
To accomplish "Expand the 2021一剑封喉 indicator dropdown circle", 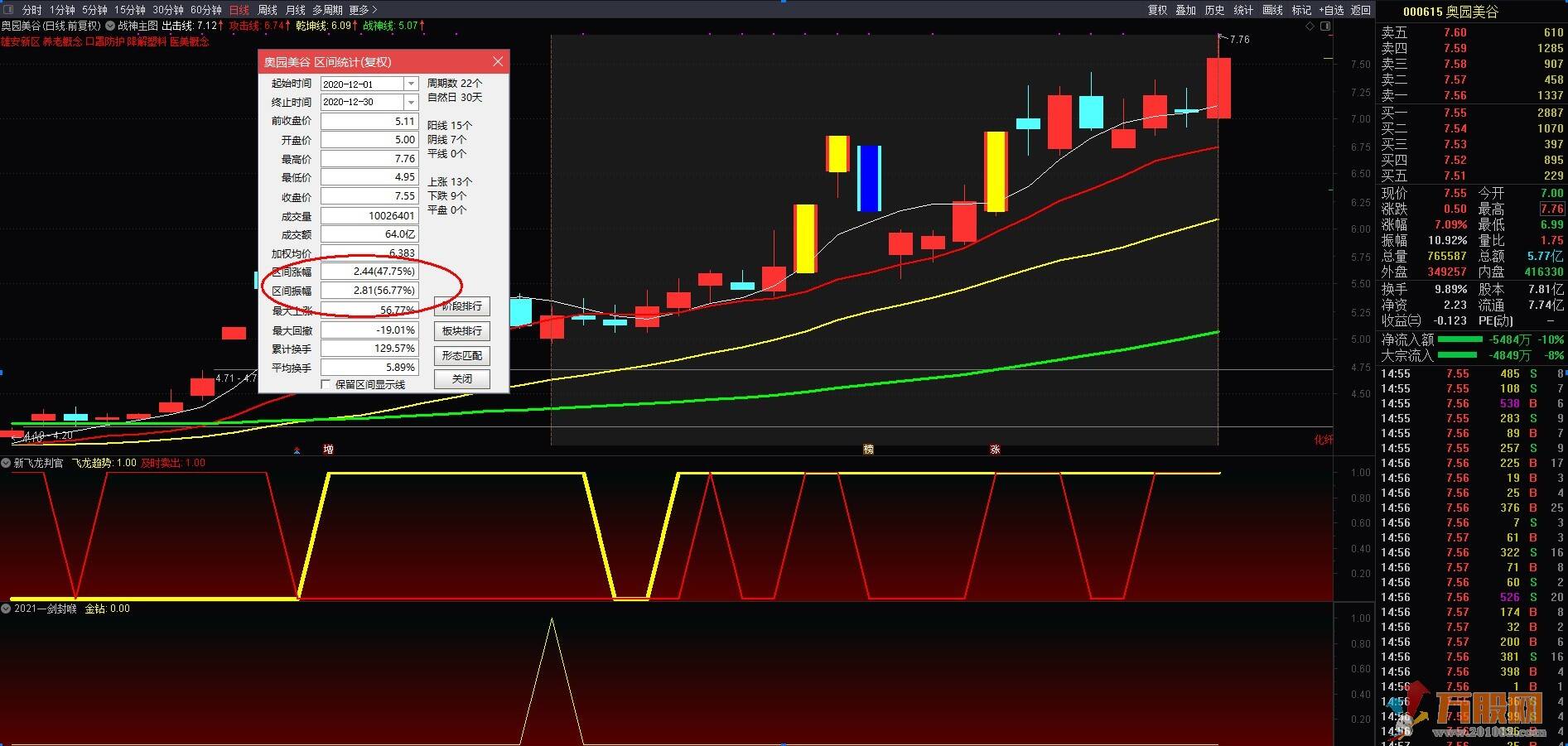I will point(7,609).
